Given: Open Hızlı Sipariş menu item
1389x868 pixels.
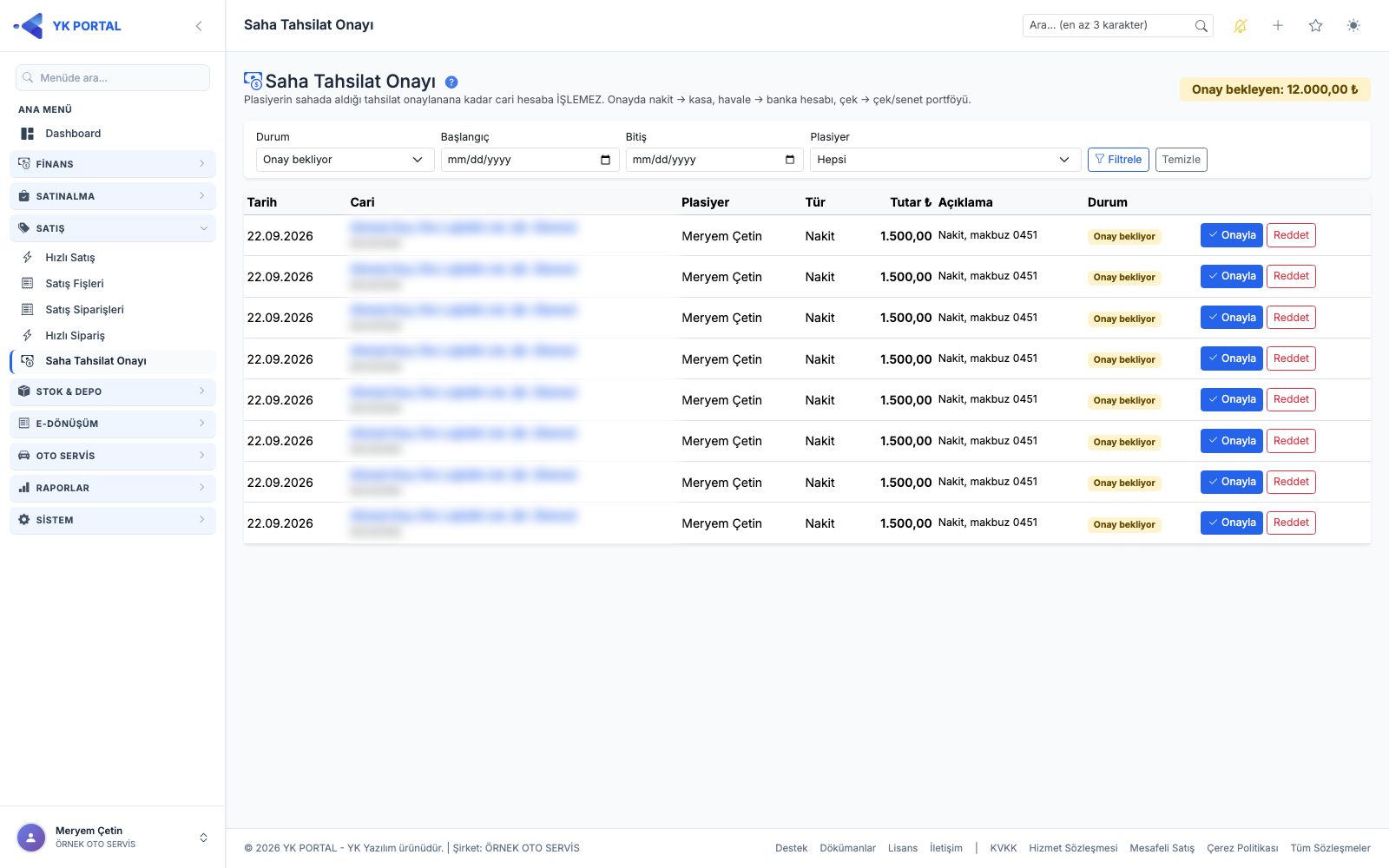Looking at the screenshot, I should 113,336.
